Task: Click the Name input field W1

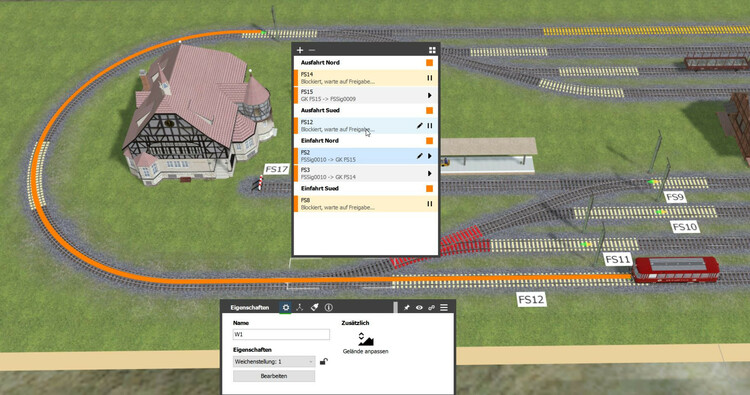Action: point(281,334)
